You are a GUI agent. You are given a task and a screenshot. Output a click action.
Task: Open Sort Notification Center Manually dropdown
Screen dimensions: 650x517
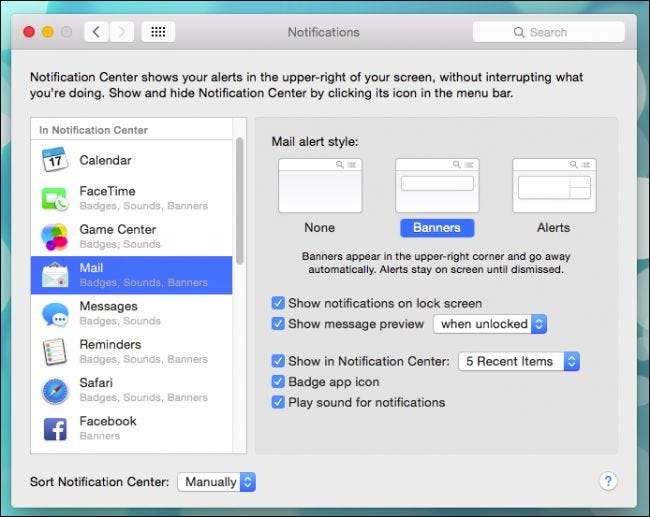pos(217,482)
